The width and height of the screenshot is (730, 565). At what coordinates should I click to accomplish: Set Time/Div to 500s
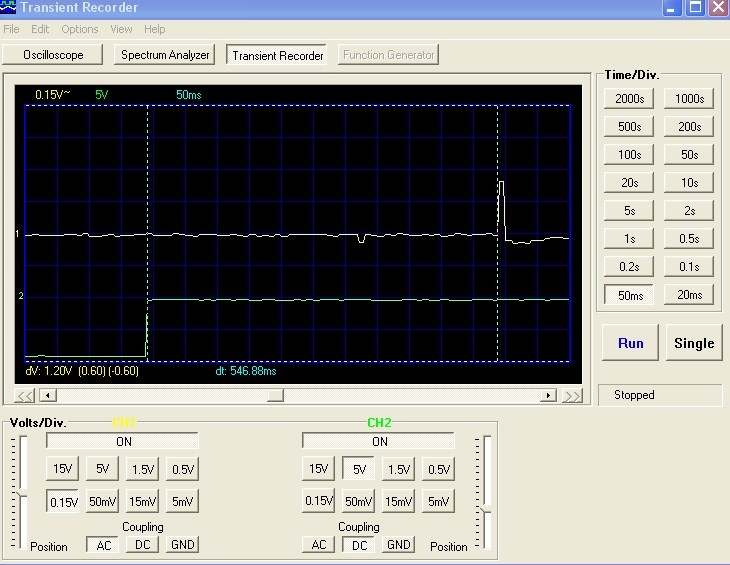[x=629, y=127]
